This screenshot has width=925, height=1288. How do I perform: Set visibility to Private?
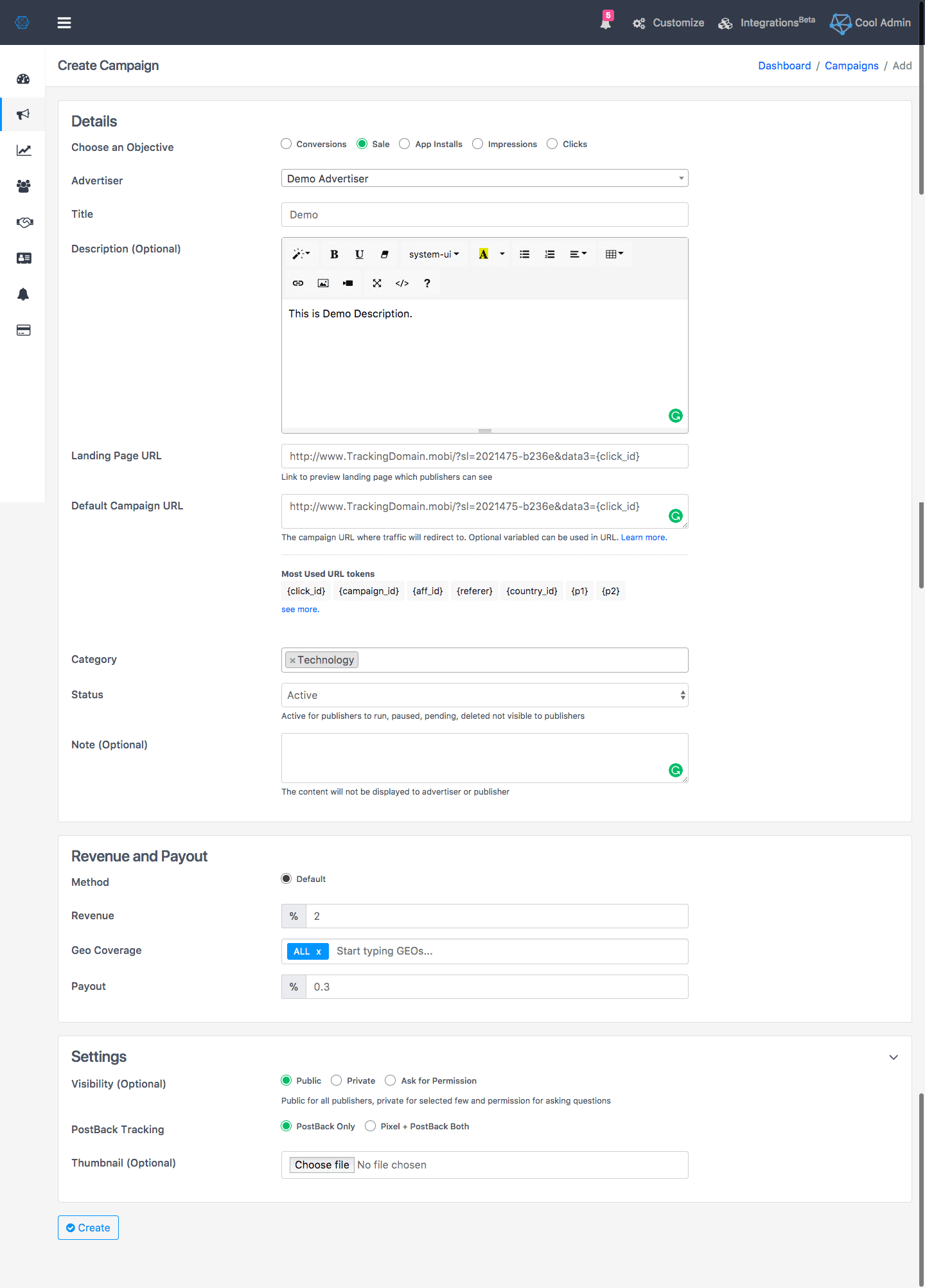coord(337,1081)
